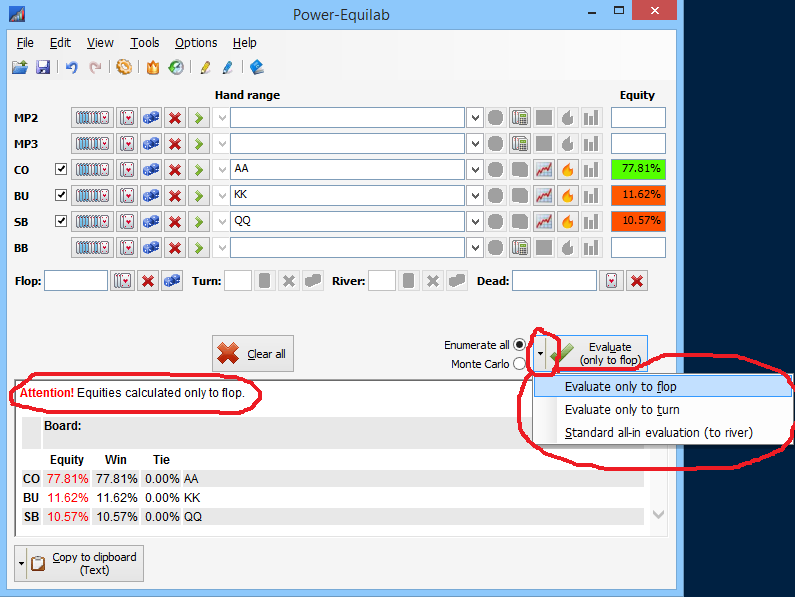
Task: Open Copy to clipboard format arrow
Action: point(21,564)
